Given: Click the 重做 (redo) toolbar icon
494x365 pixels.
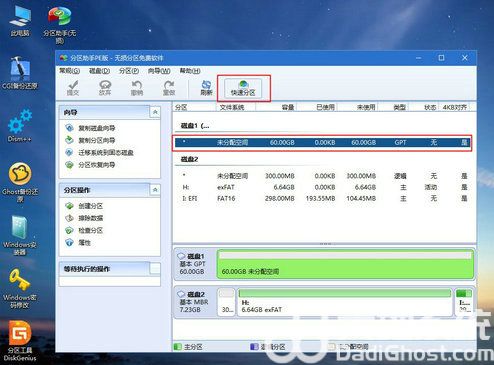Looking at the screenshot, I should (x=169, y=88).
